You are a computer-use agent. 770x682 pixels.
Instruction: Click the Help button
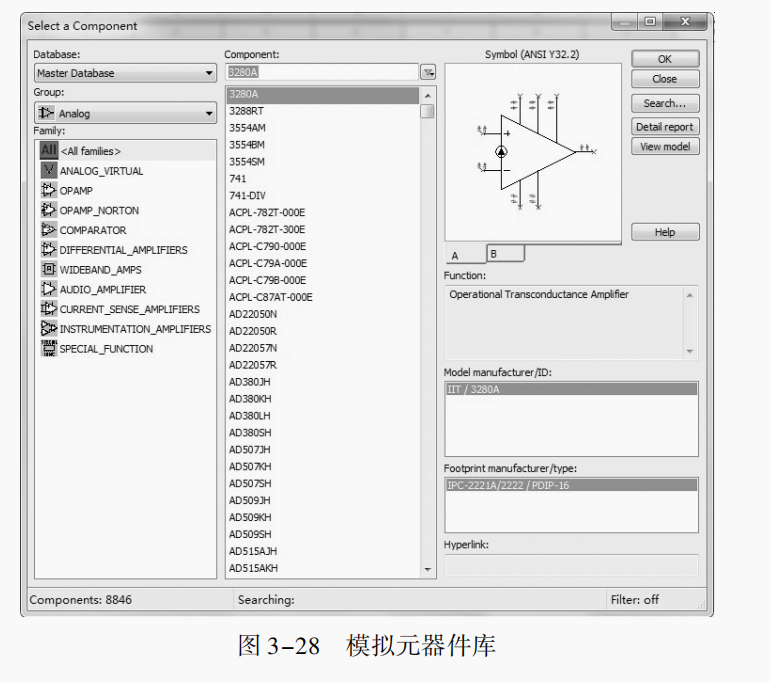click(665, 232)
